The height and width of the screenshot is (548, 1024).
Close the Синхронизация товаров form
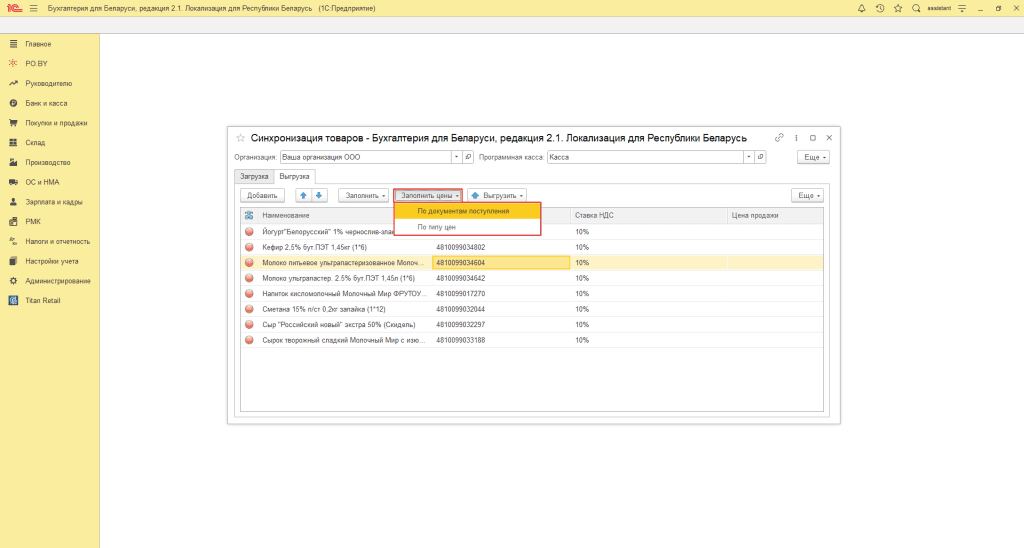tap(829, 138)
